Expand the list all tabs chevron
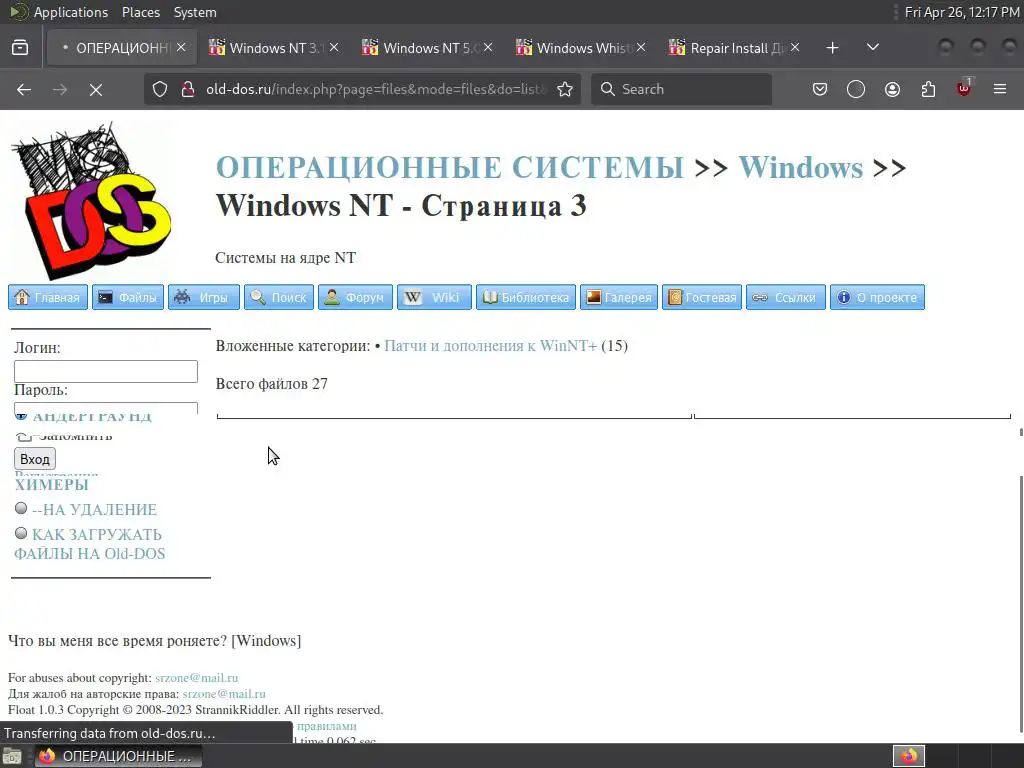The width and height of the screenshot is (1024, 768). point(872,48)
